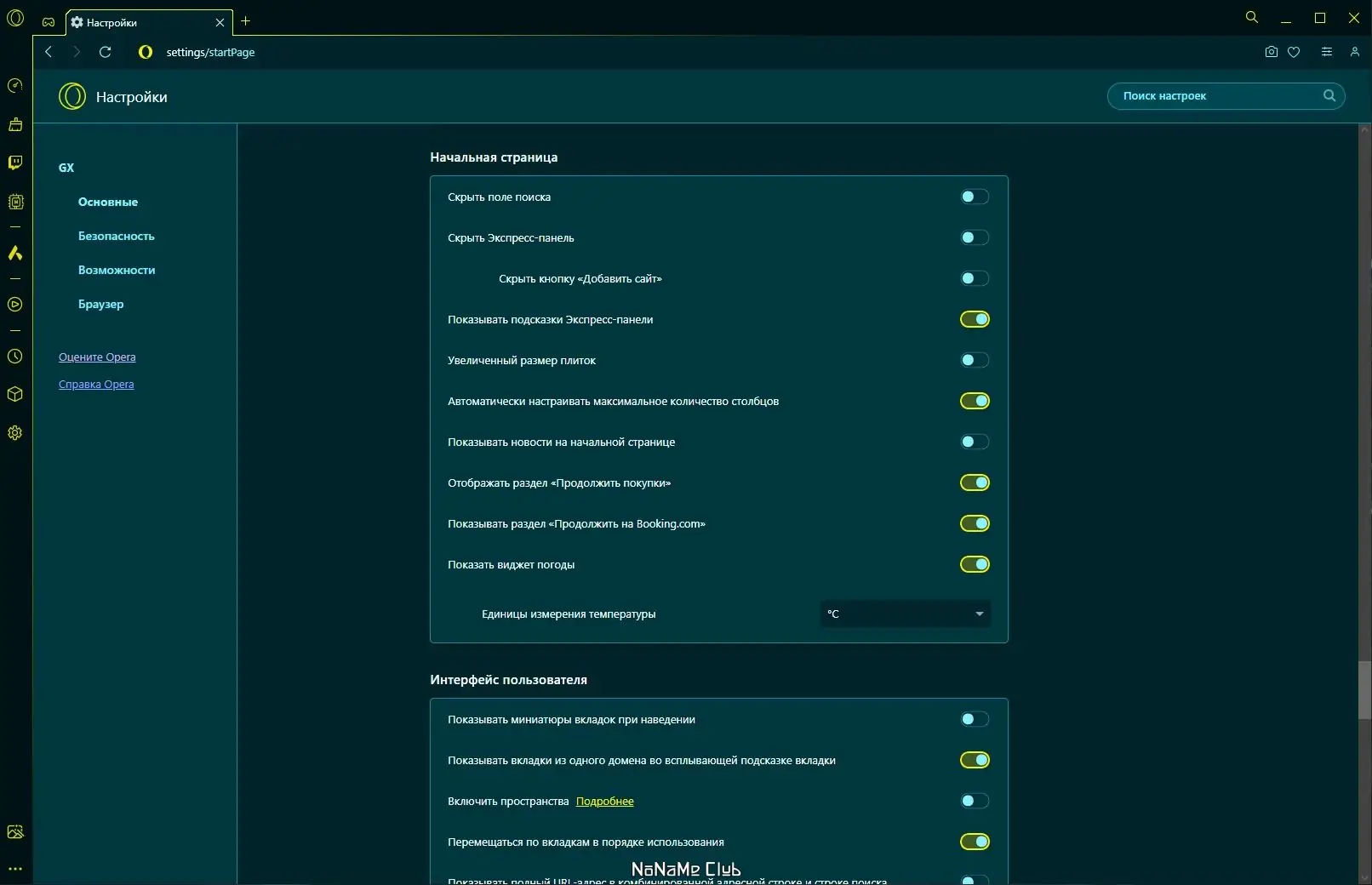Click the Настройки page header logo
The height and width of the screenshot is (885, 1372).
[72, 96]
